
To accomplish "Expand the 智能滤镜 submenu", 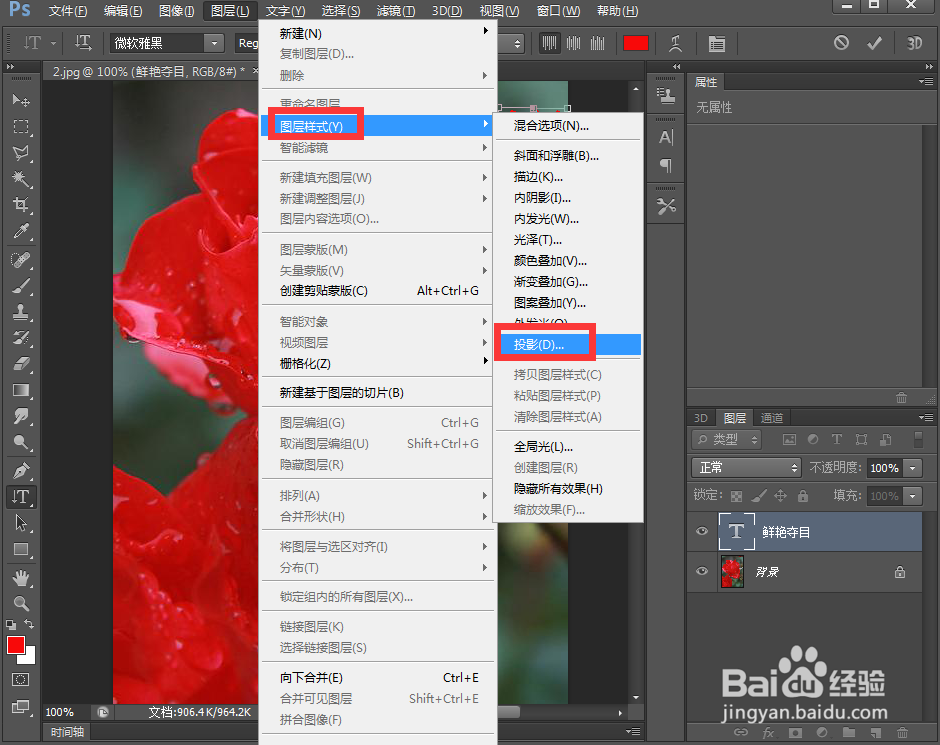I will [378, 147].
